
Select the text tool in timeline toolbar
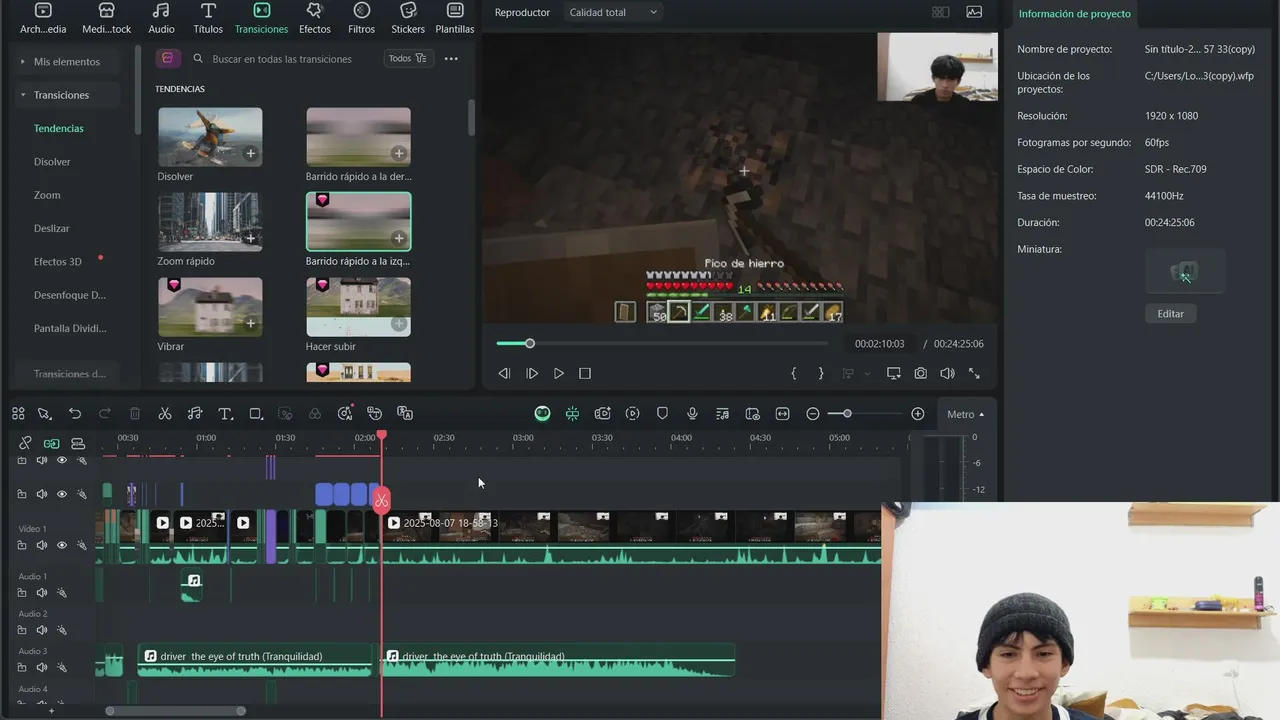[x=226, y=413]
